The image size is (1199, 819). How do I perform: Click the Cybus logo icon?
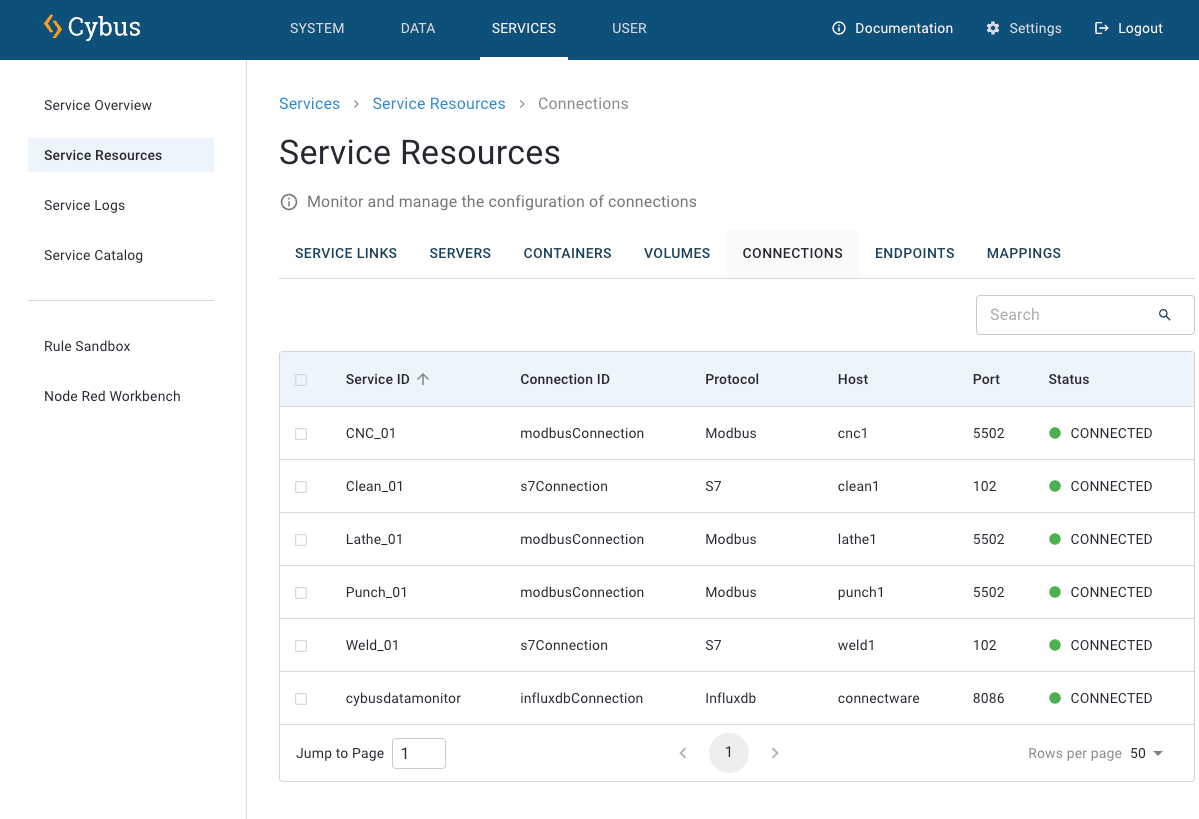click(x=53, y=27)
